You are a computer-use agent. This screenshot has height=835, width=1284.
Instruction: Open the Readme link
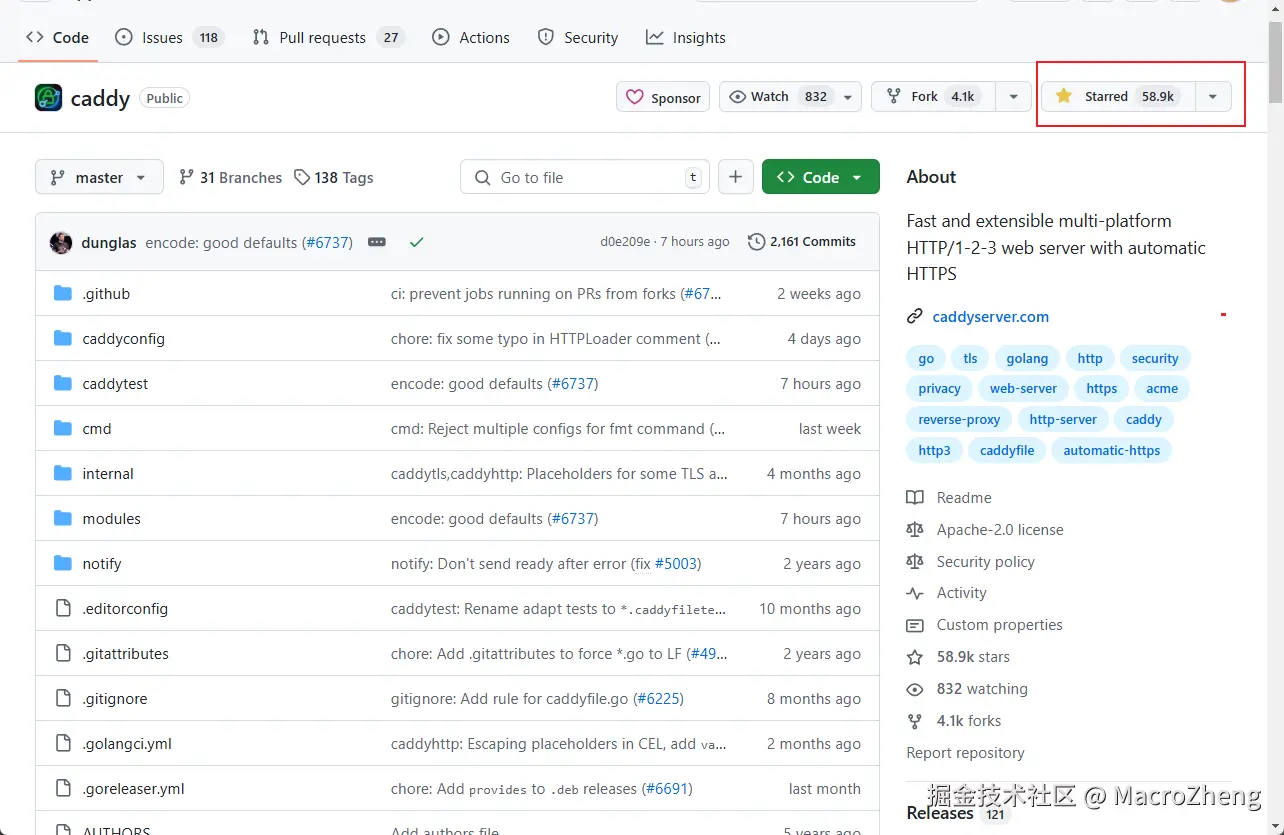[949, 498]
